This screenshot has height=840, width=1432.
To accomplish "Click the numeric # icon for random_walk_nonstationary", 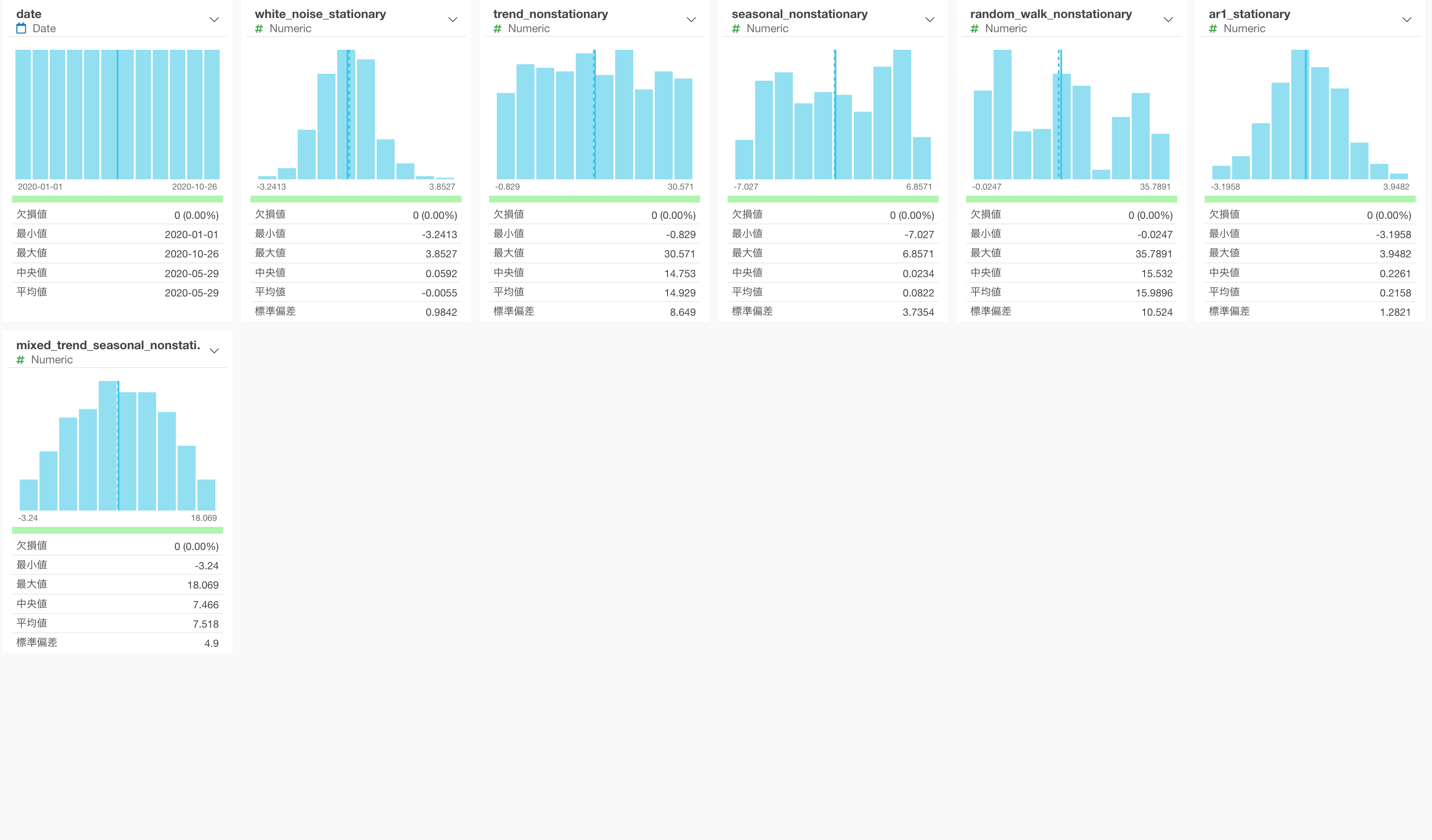I will click(975, 28).
